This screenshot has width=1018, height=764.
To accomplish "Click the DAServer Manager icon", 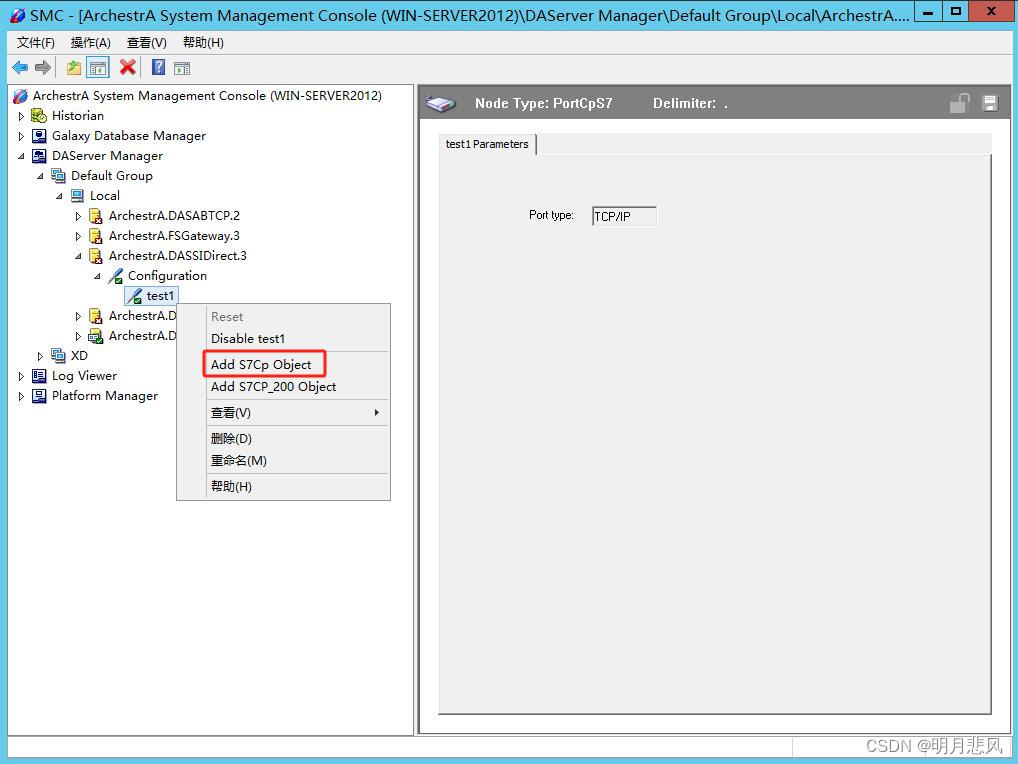I will pos(39,156).
